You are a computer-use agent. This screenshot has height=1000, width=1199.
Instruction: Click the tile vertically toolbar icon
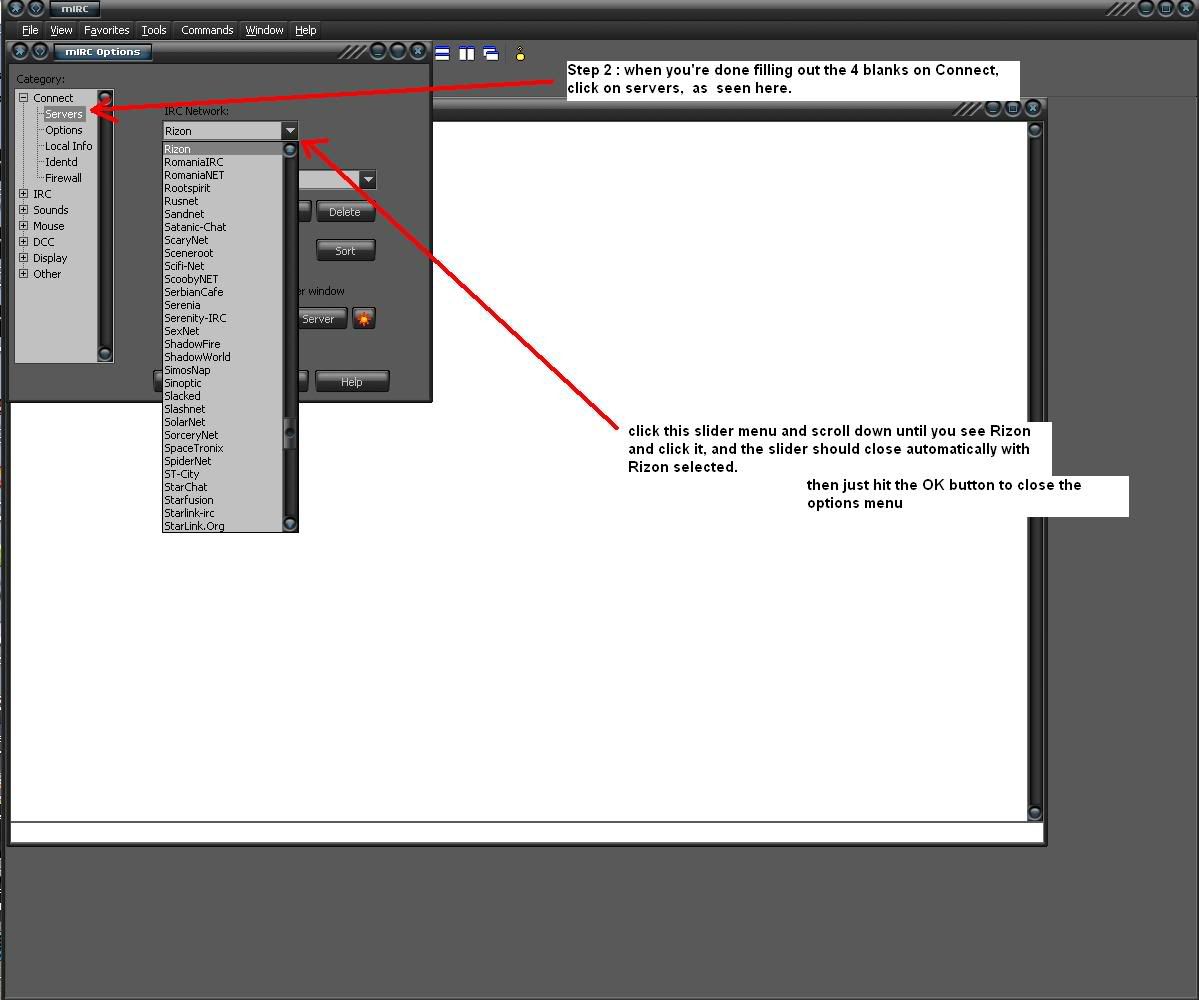(466, 54)
